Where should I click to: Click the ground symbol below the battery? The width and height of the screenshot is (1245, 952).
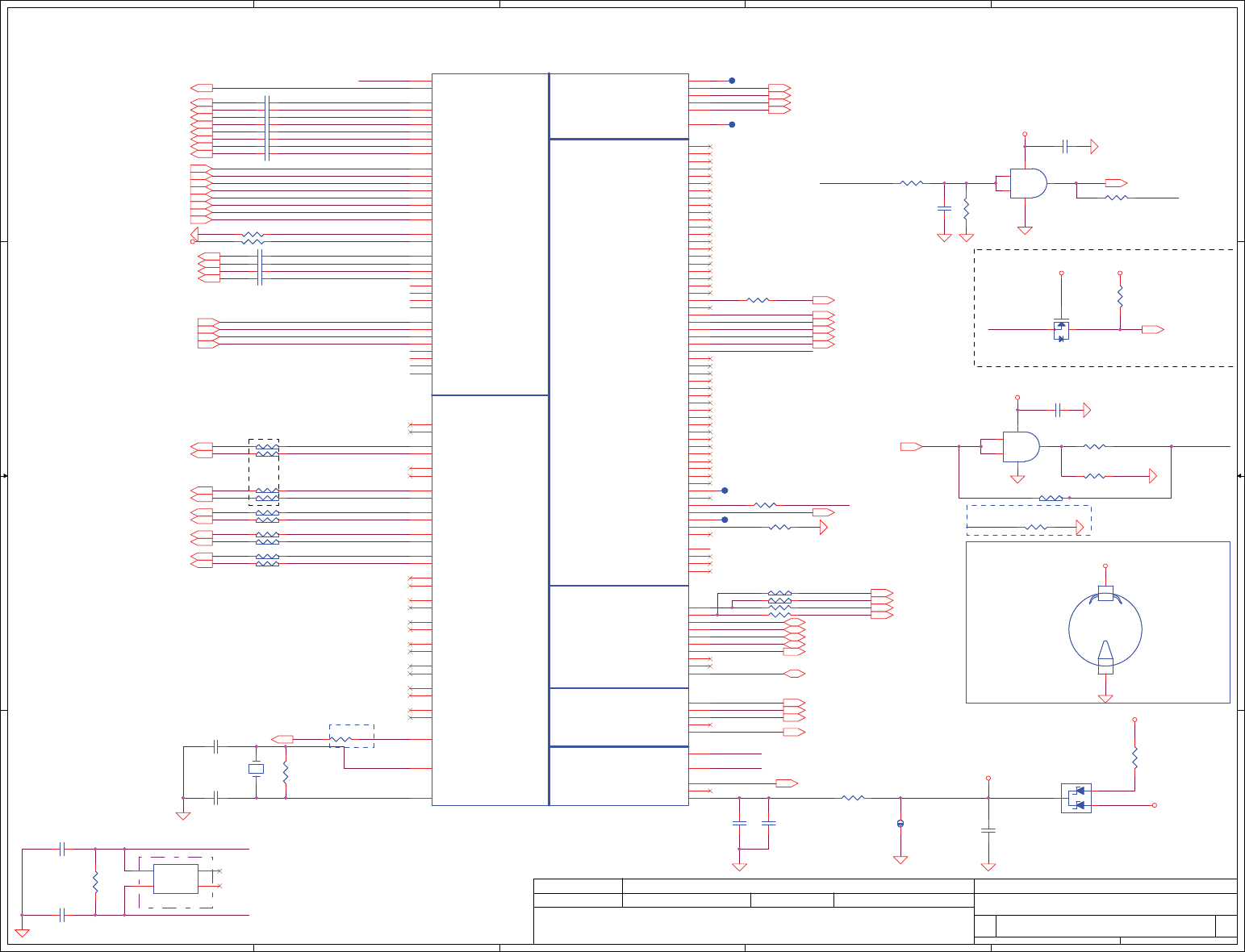click(x=1105, y=699)
